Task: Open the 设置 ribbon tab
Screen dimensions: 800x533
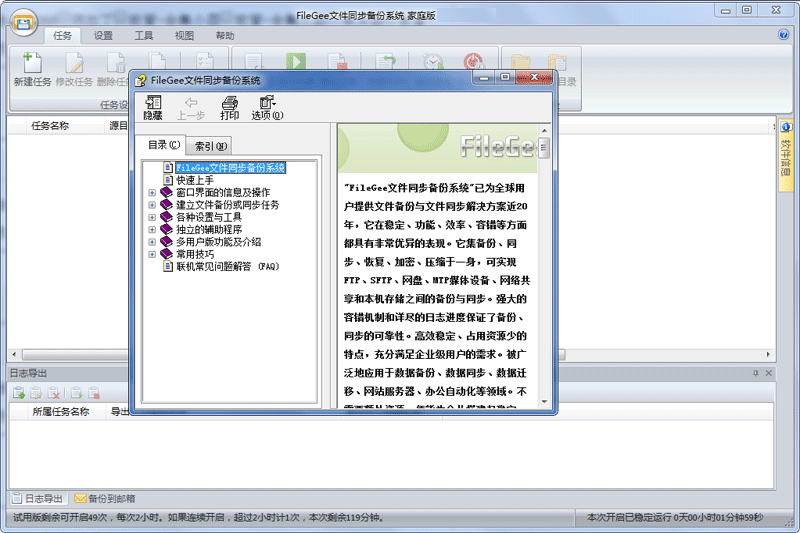Action: 103,35
